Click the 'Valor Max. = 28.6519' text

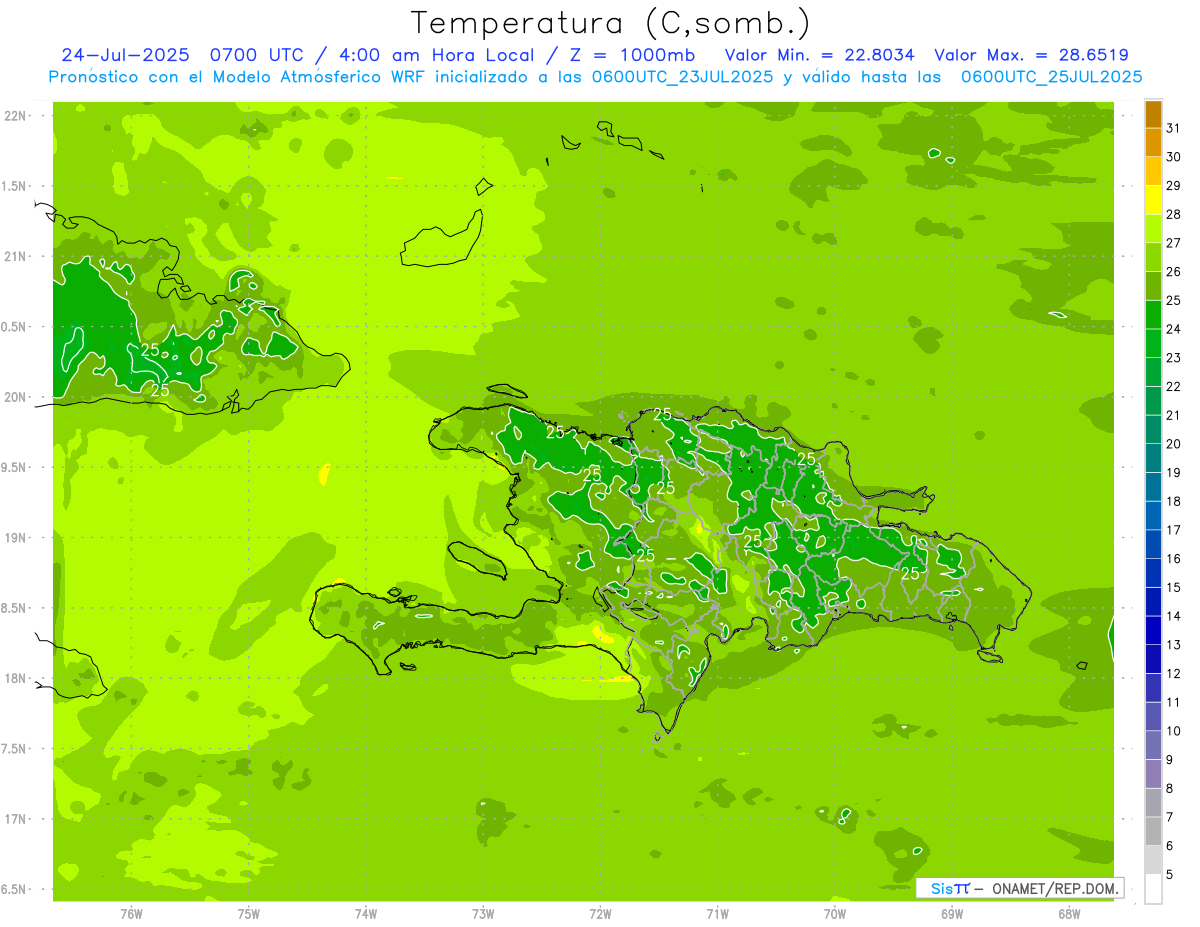[1031, 55]
